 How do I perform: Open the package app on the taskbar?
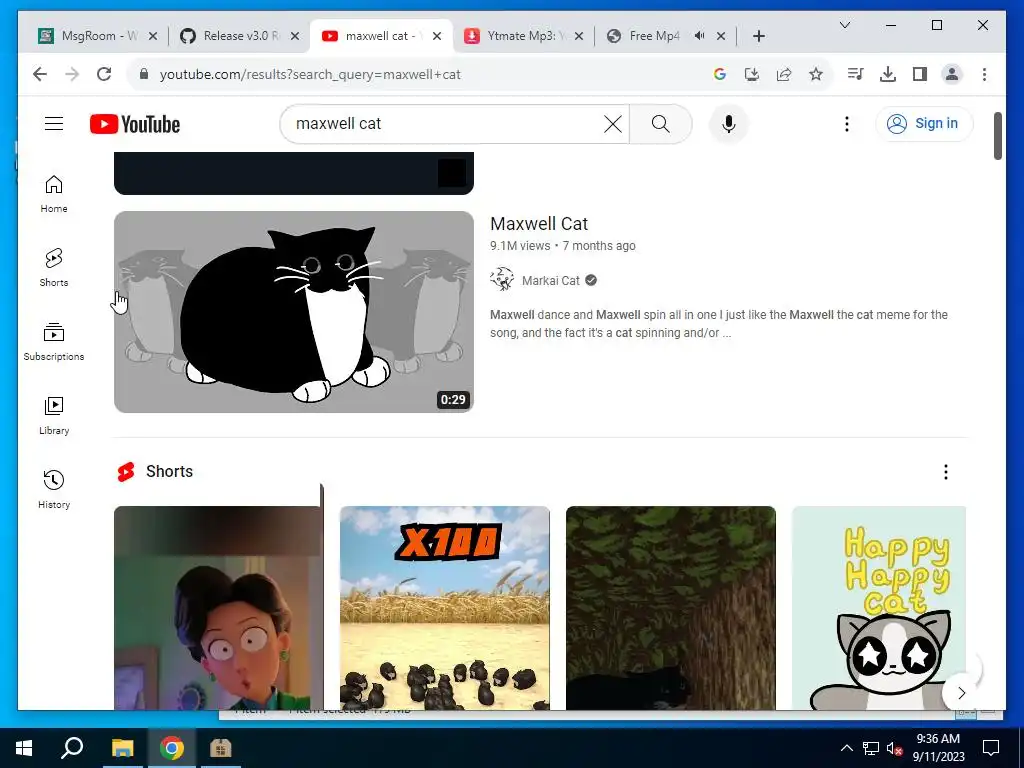tap(221, 748)
